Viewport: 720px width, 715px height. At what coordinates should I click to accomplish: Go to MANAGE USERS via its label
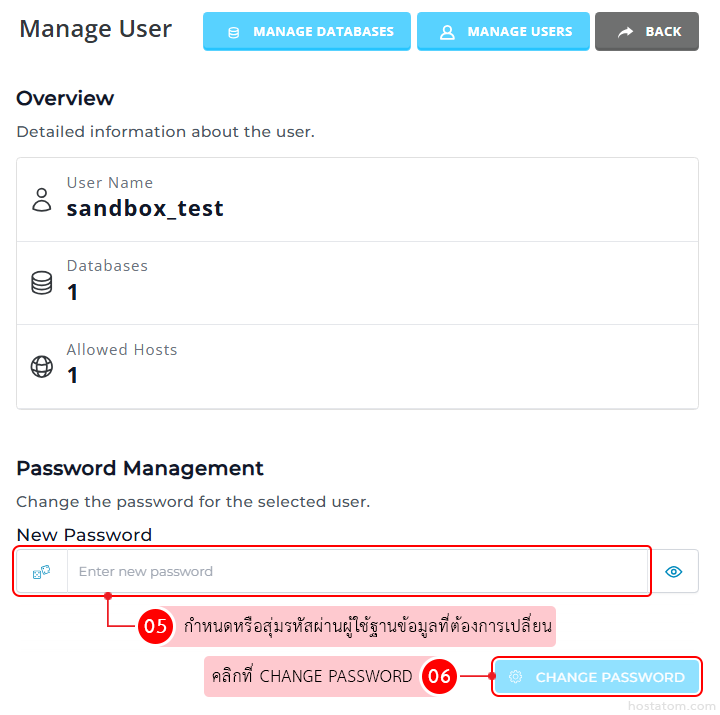point(520,32)
